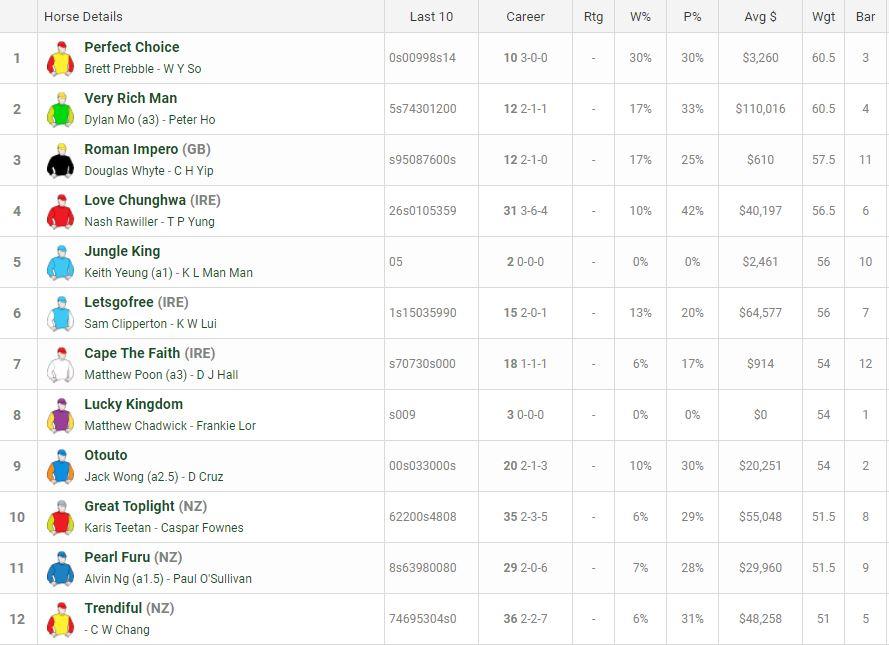Click Perfect Choice's yellow and red jockey silks
The width and height of the screenshot is (889, 645).
pyautogui.click(x=61, y=58)
